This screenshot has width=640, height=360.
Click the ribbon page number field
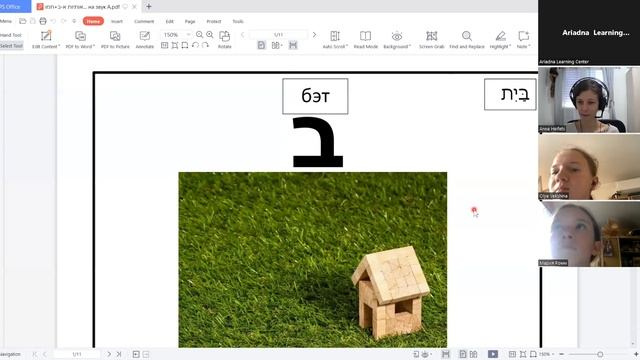point(278,35)
